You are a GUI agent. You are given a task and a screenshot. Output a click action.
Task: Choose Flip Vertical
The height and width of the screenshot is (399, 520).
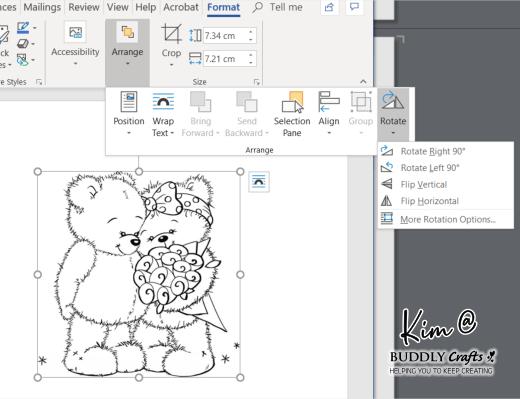445,184
